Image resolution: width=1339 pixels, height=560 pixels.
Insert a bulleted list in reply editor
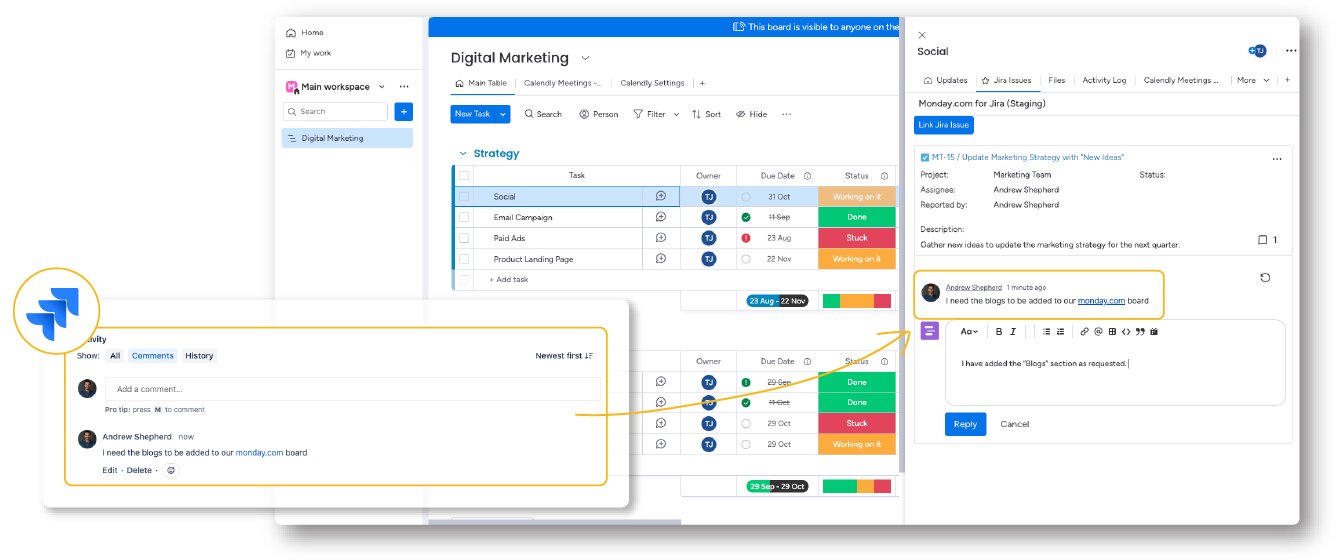1047,331
